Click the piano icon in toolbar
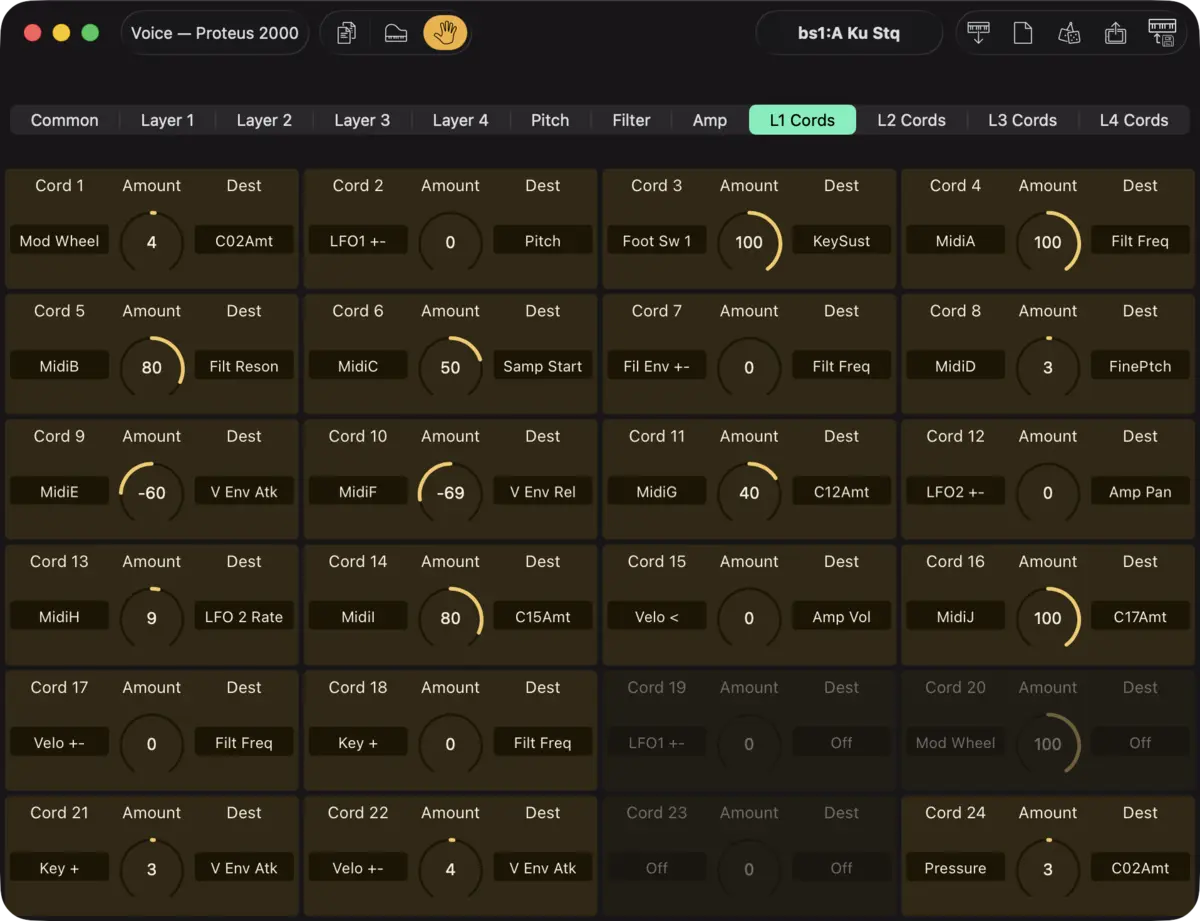This screenshot has width=1200, height=921. pyautogui.click(x=396, y=33)
